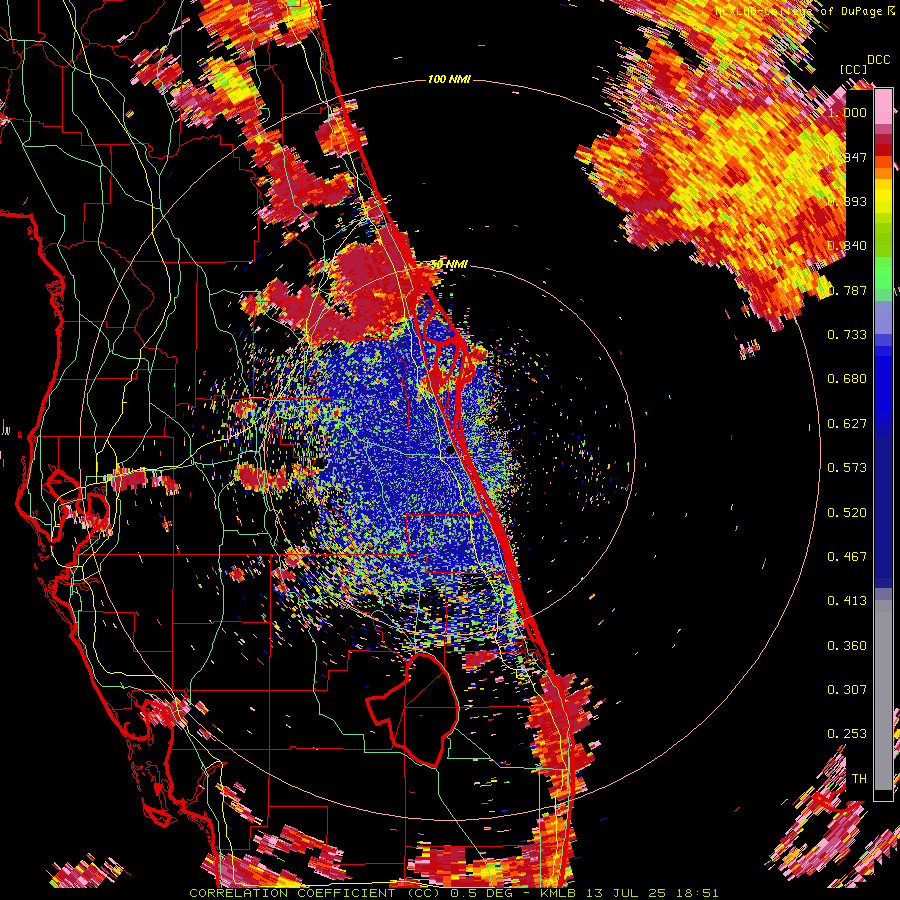Click the 0.840 legend value
This screenshot has height=900, width=900.
point(847,246)
